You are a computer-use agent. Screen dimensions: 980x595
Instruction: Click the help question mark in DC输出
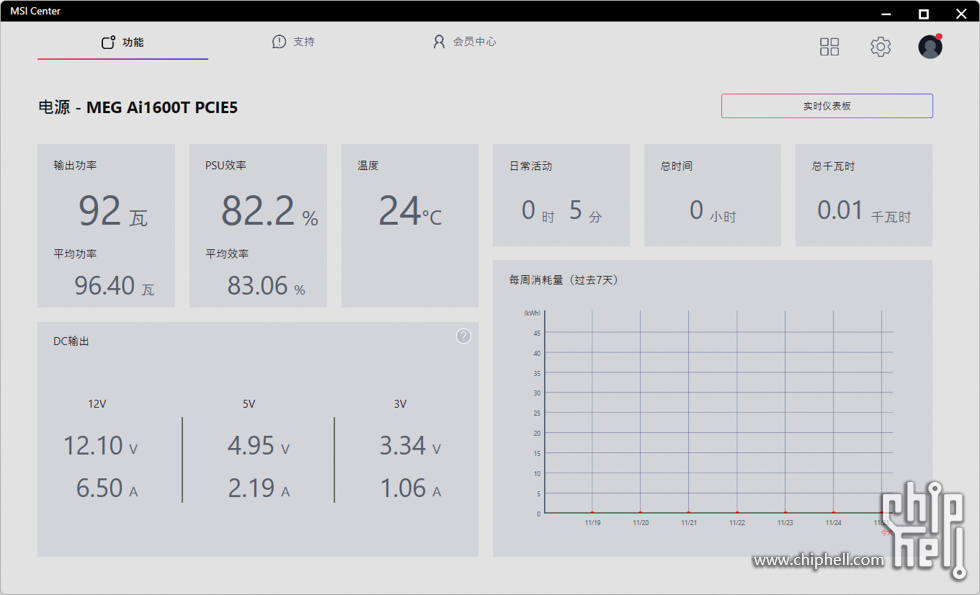(x=463, y=336)
